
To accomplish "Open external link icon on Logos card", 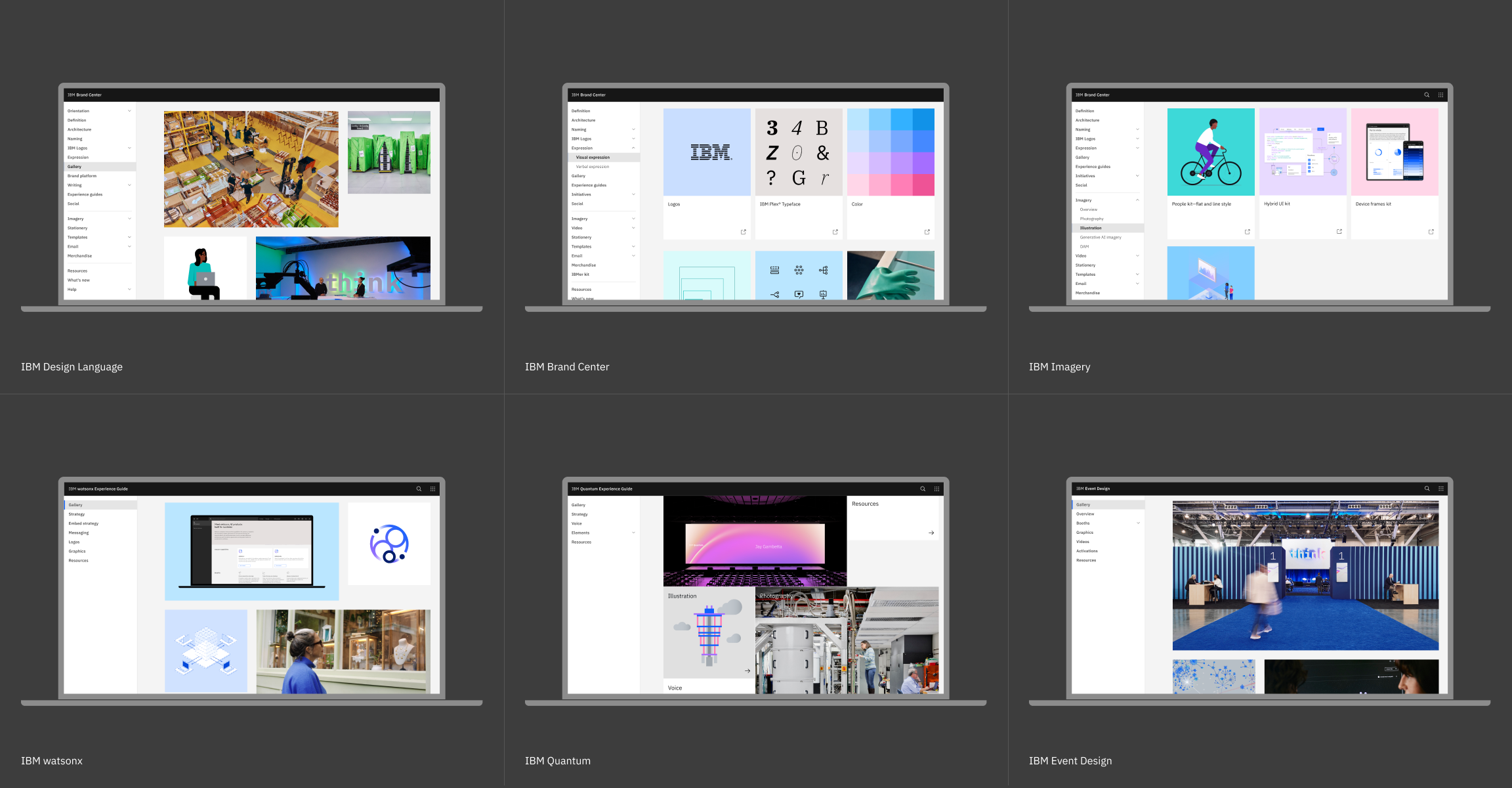I will pos(743,232).
